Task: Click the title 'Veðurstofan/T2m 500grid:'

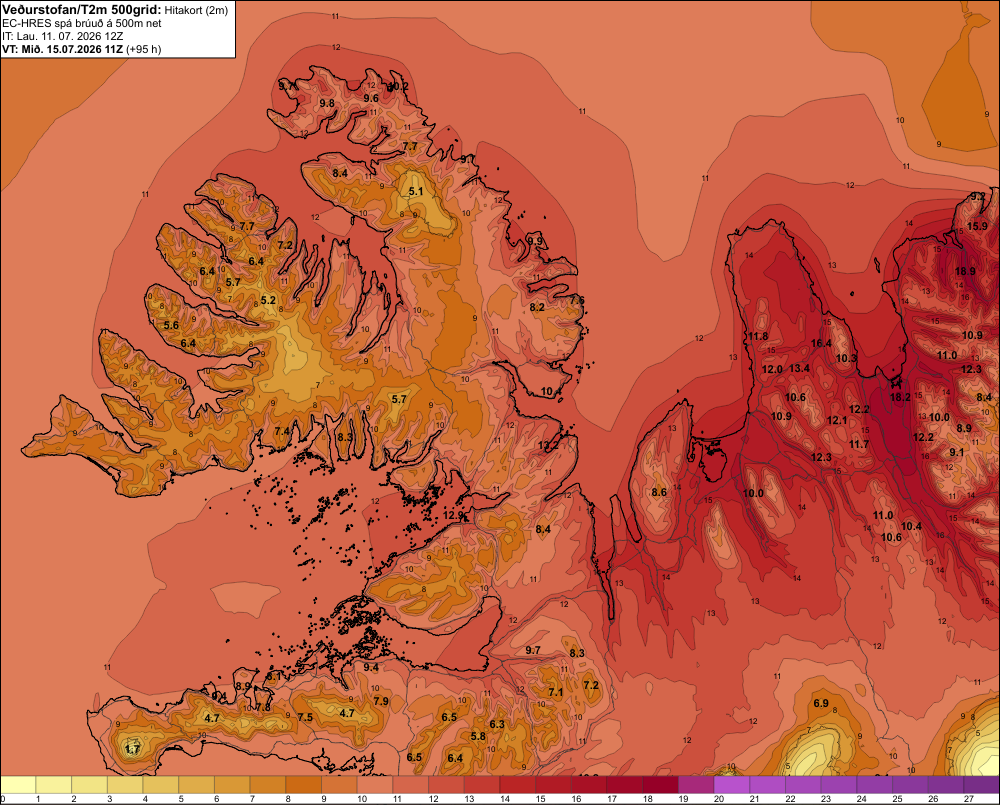Action: point(82,9)
